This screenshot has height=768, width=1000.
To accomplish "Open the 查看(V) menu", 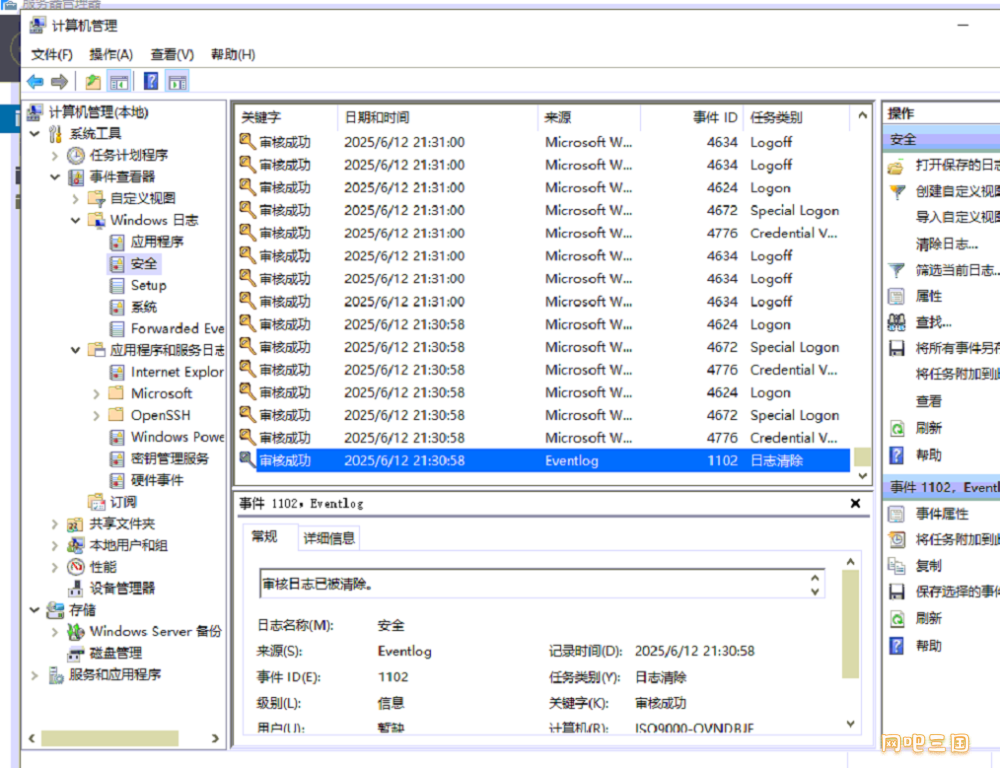I will tap(172, 55).
